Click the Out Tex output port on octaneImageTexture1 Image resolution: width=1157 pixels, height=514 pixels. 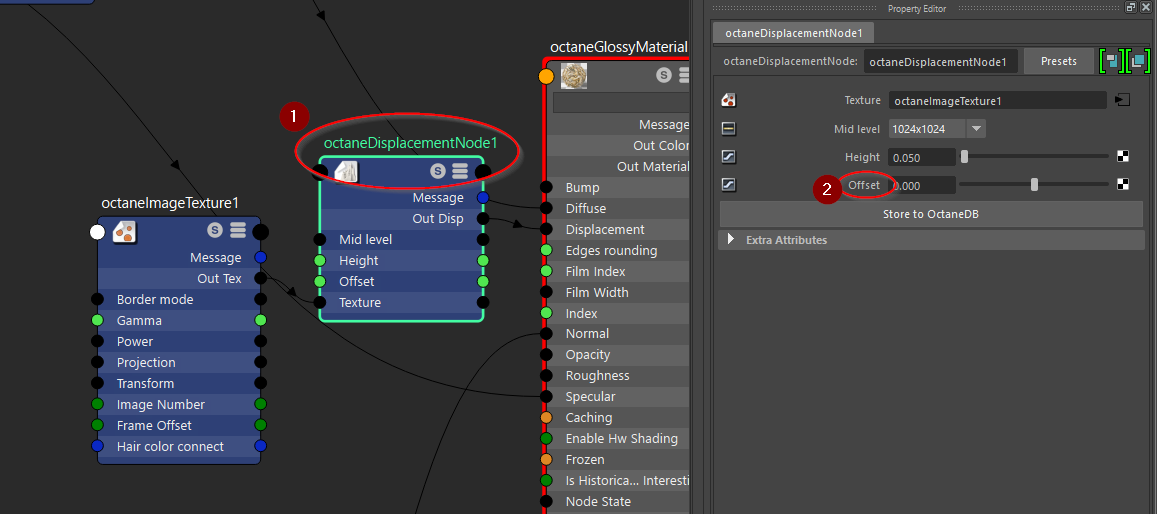[260, 279]
